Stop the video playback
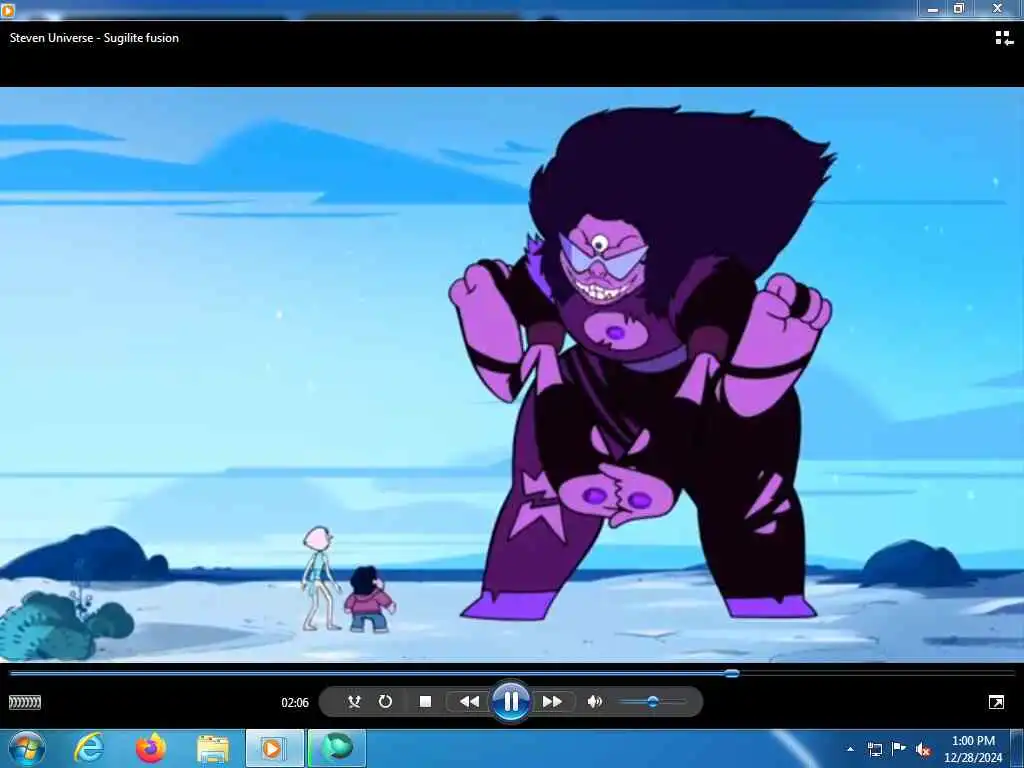 (425, 701)
